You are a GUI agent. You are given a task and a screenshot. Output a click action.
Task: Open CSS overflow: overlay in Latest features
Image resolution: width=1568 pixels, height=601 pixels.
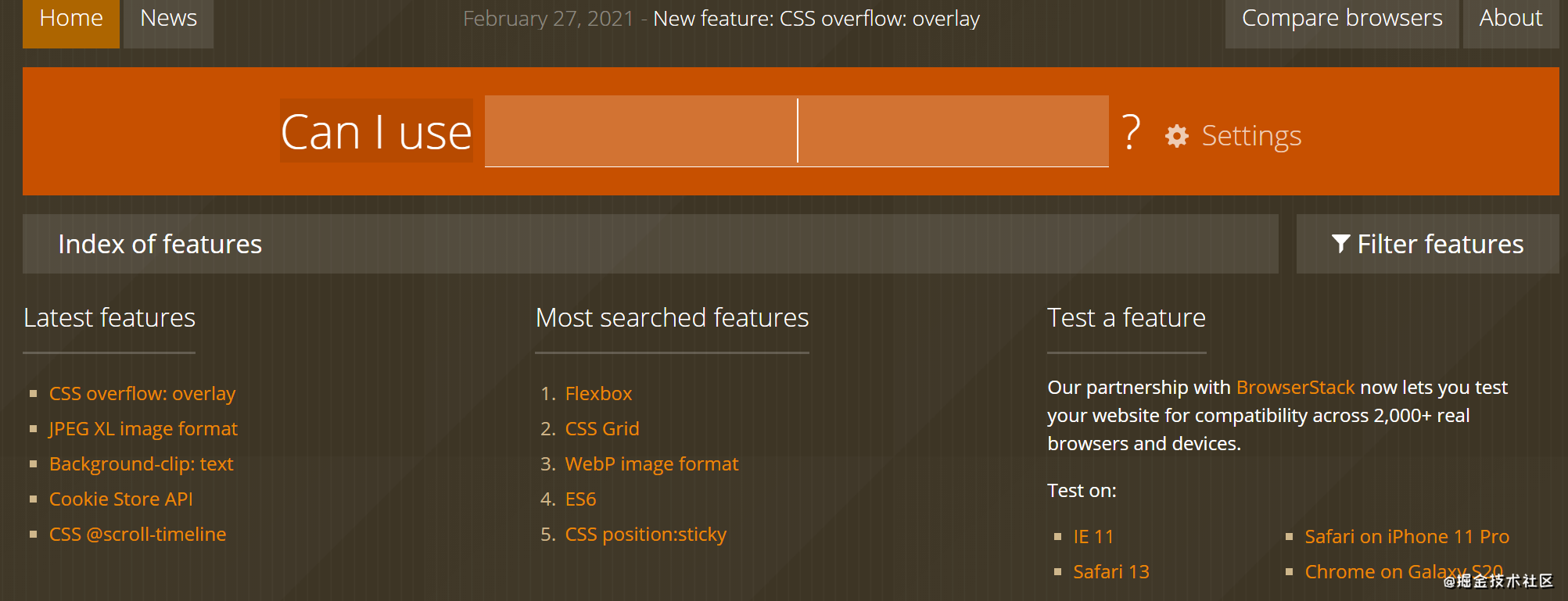[x=142, y=393]
